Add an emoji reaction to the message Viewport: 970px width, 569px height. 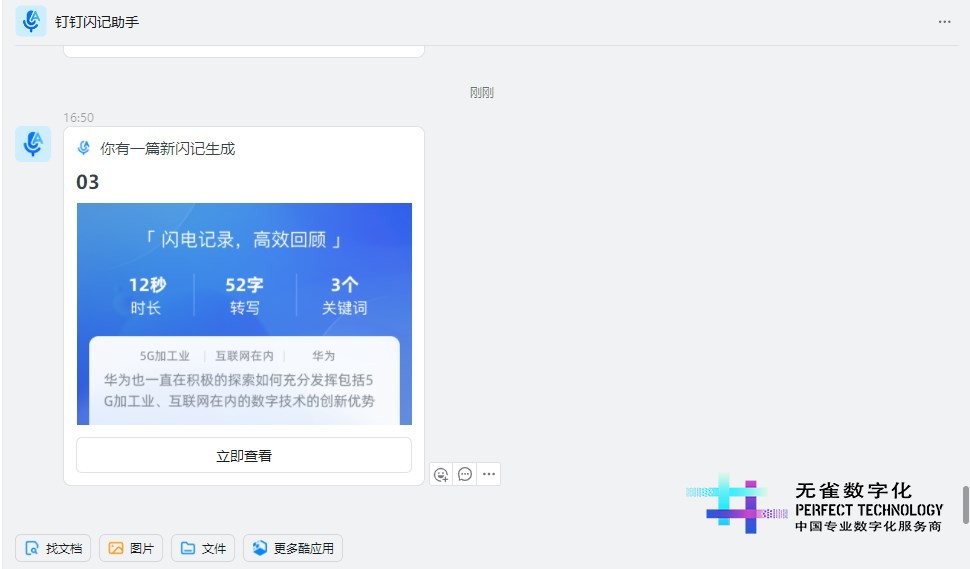tap(441, 474)
